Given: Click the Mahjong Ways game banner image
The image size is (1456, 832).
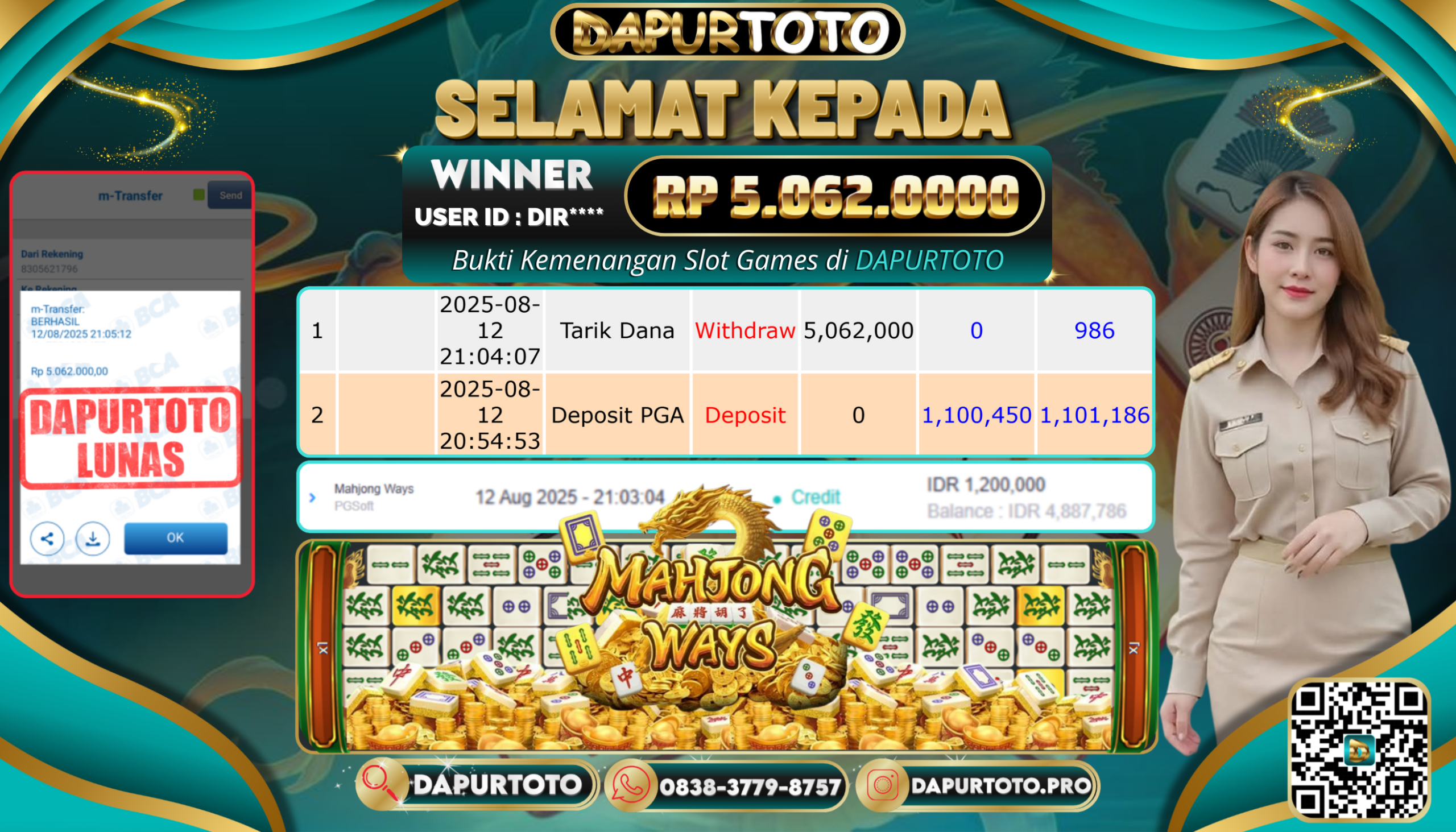Looking at the screenshot, I should [x=726, y=644].
